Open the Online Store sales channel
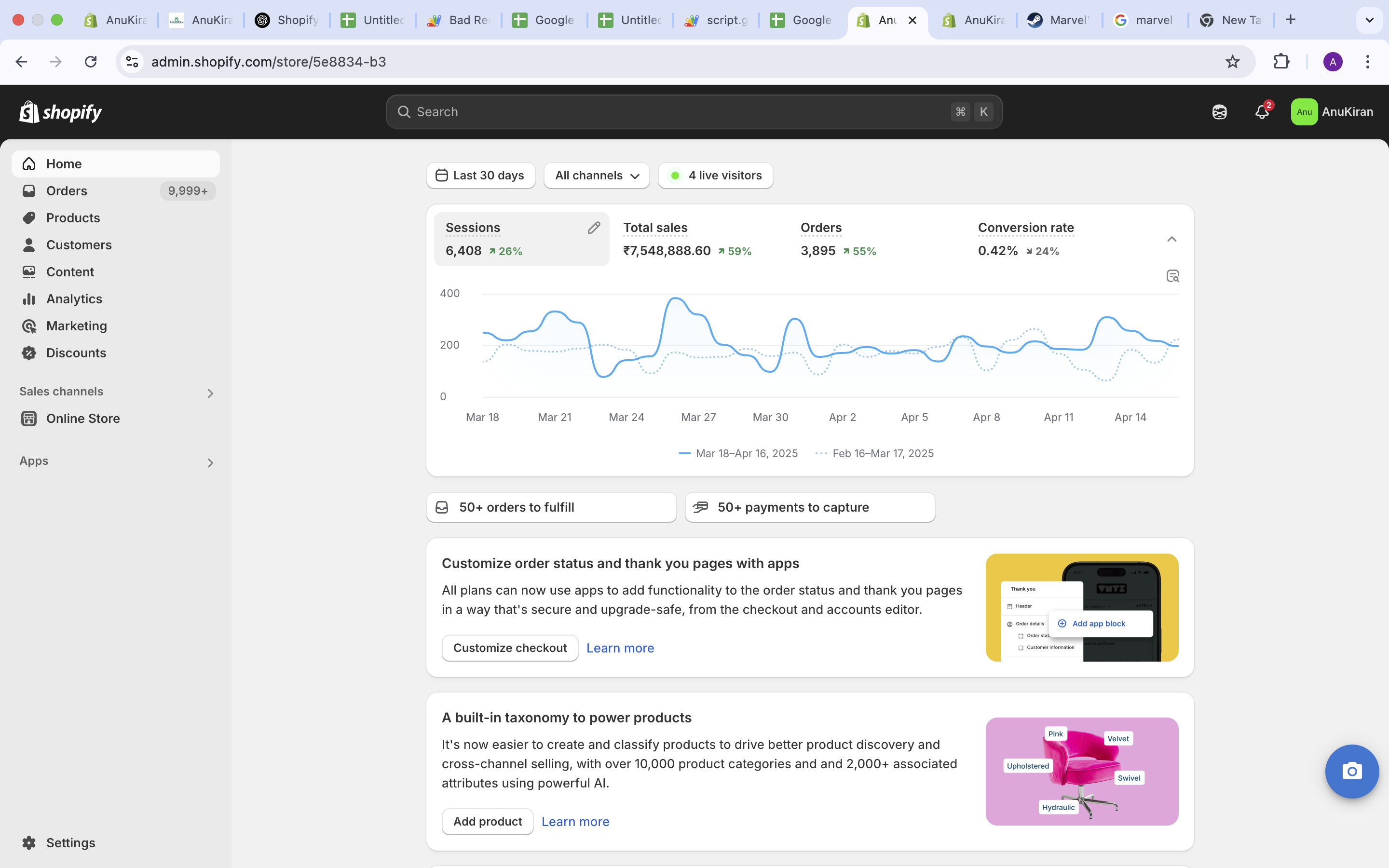This screenshot has width=1389, height=868. (x=82, y=419)
